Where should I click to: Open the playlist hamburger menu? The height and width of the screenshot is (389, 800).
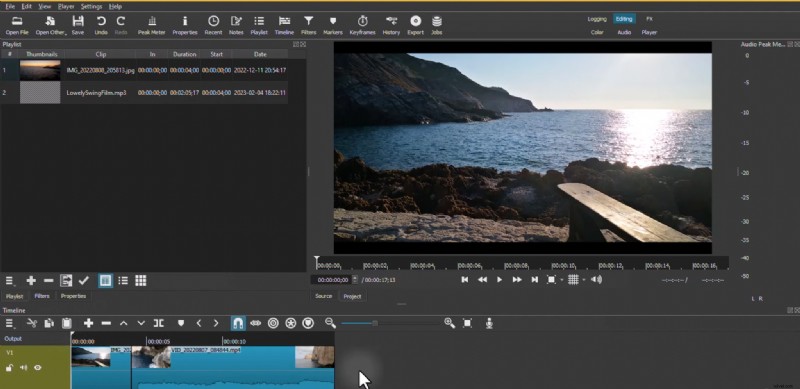(x=10, y=281)
